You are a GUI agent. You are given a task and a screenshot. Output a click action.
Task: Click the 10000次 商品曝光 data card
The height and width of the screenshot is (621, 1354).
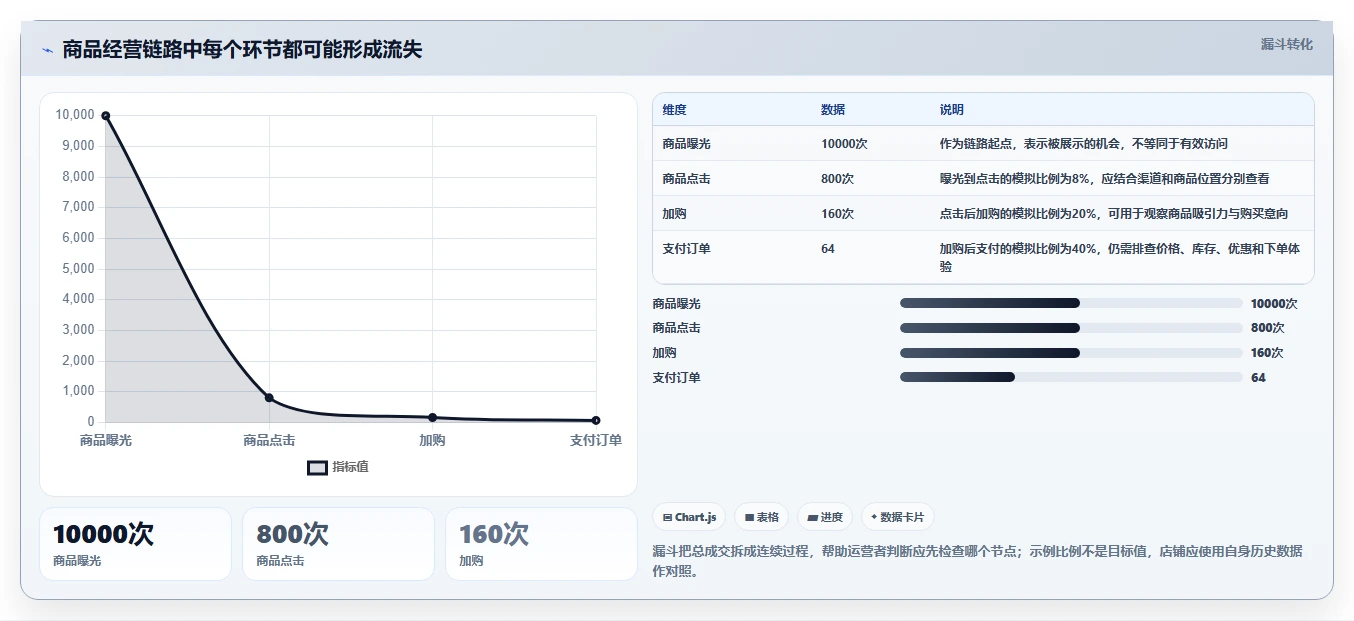pyautogui.click(x=135, y=544)
